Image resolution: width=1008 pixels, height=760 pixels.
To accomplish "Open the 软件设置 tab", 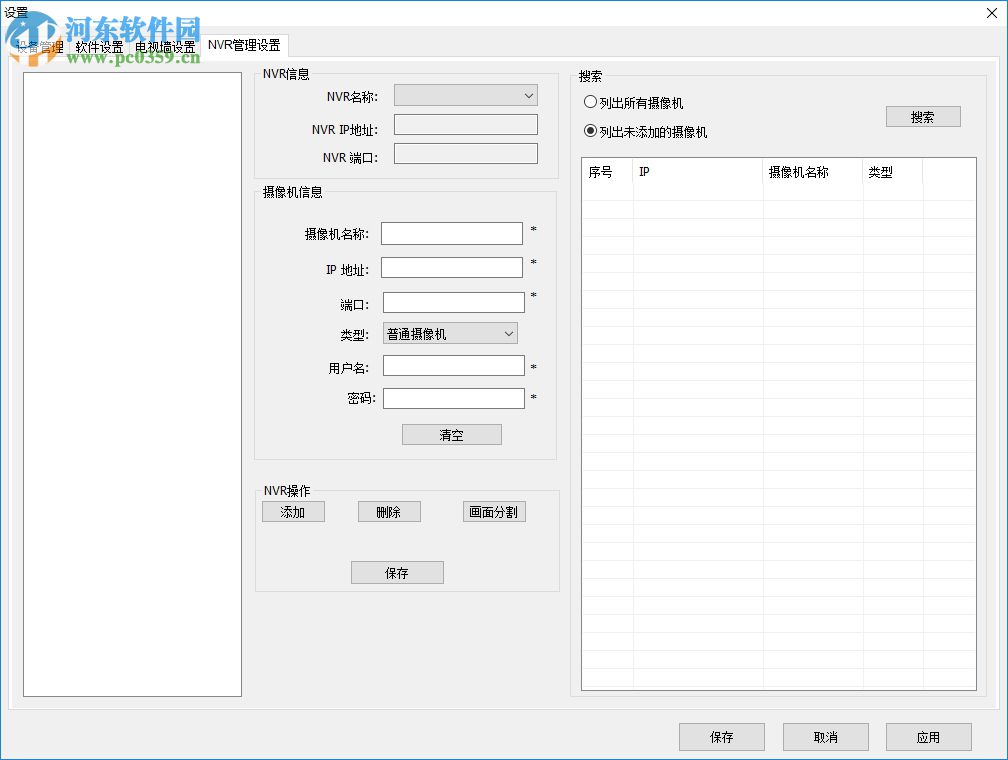I will tap(97, 45).
